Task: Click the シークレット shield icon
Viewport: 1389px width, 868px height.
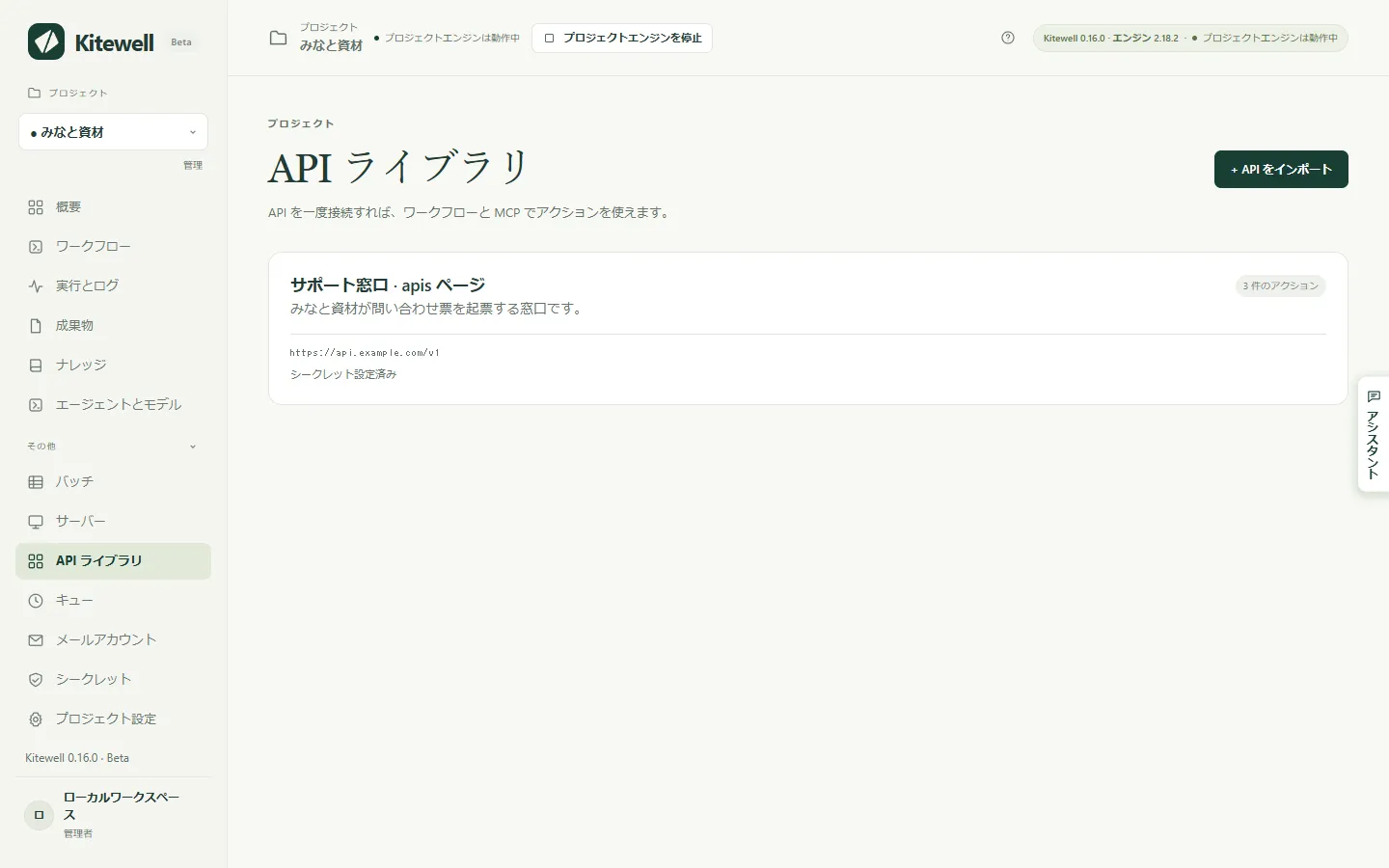Action: click(36, 680)
